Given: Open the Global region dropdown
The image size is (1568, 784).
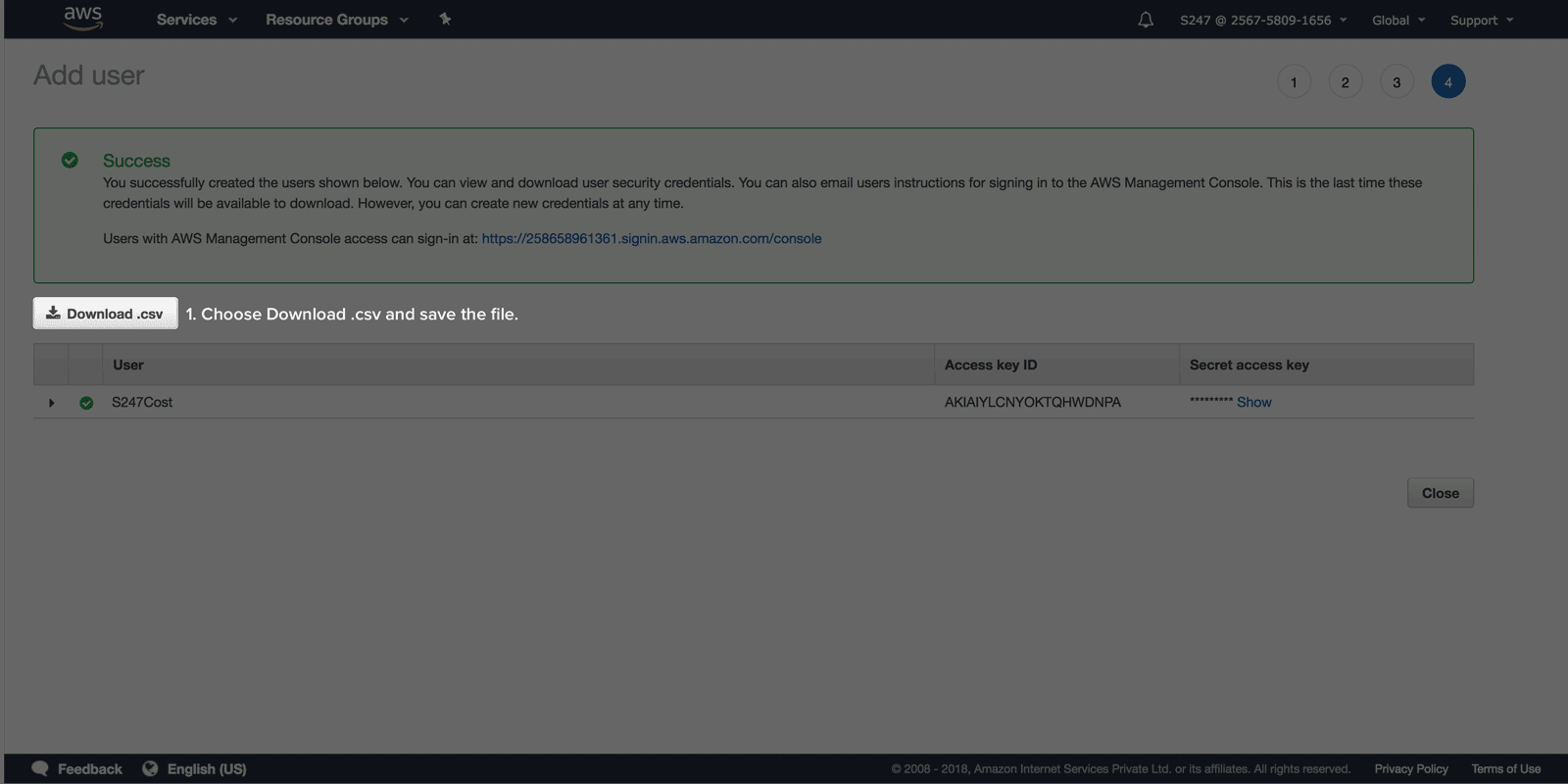Looking at the screenshot, I should click(1398, 20).
